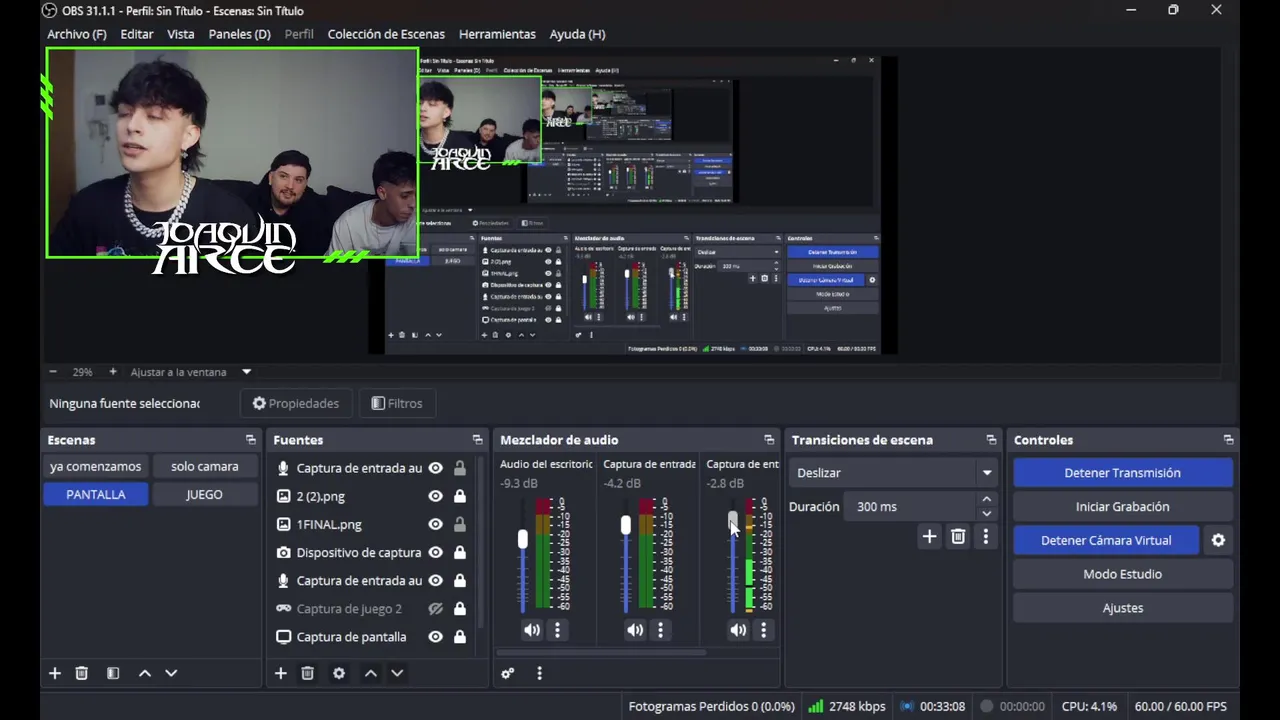This screenshot has height=720, width=1280.
Task: Remove selected scene with trash icon
Action: tap(82, 673)
